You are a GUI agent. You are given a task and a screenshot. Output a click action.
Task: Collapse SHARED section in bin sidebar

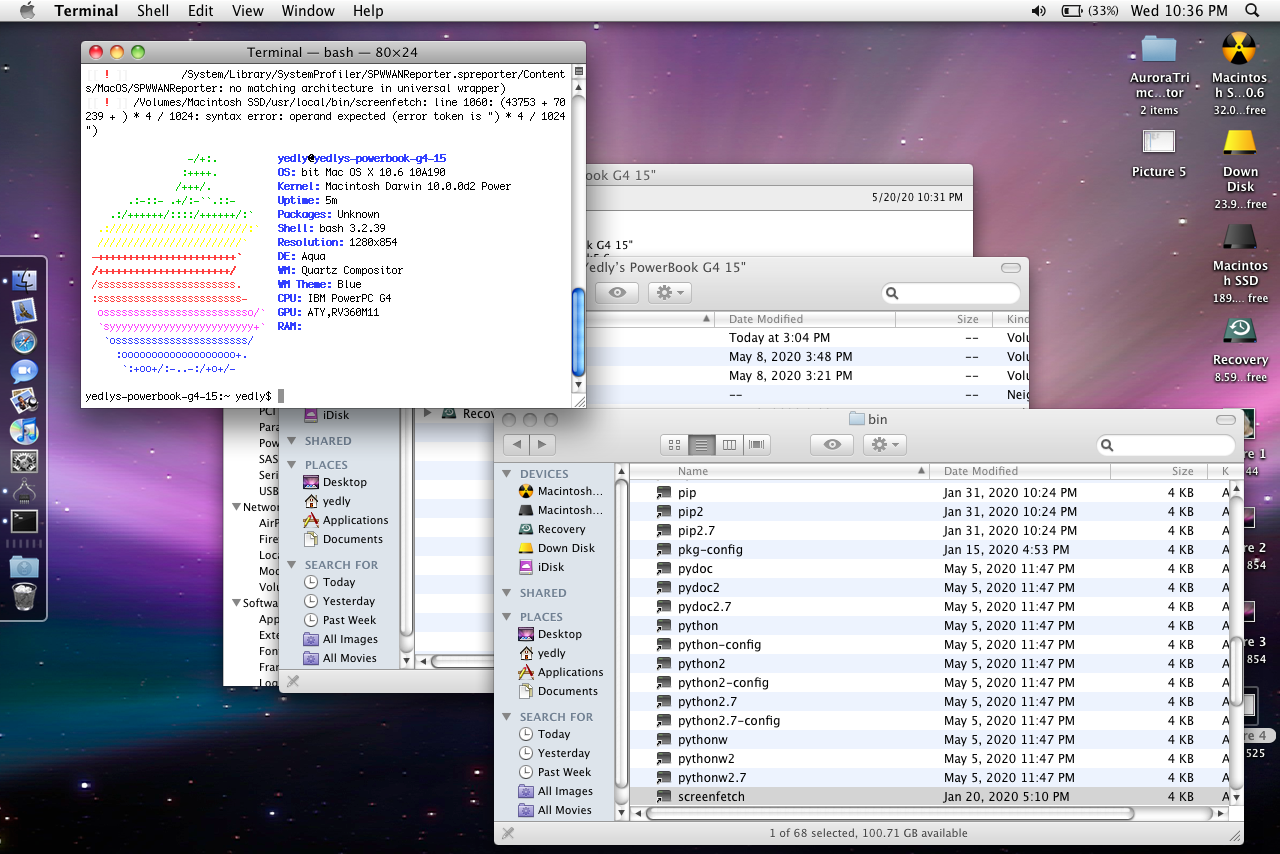click(x=507, y=593)
